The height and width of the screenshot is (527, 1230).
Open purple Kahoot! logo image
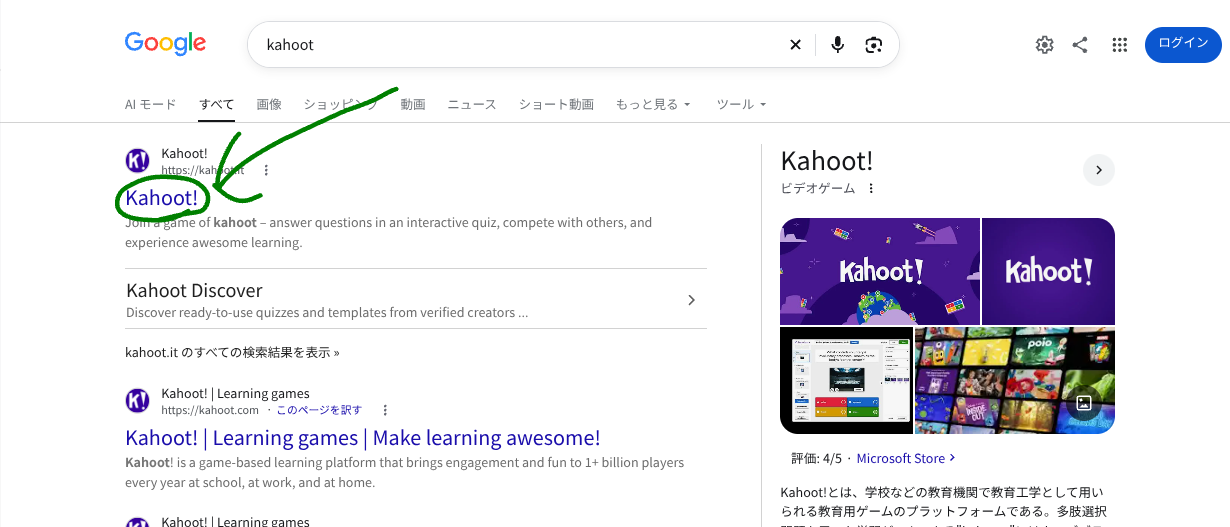coord(1048,271)
